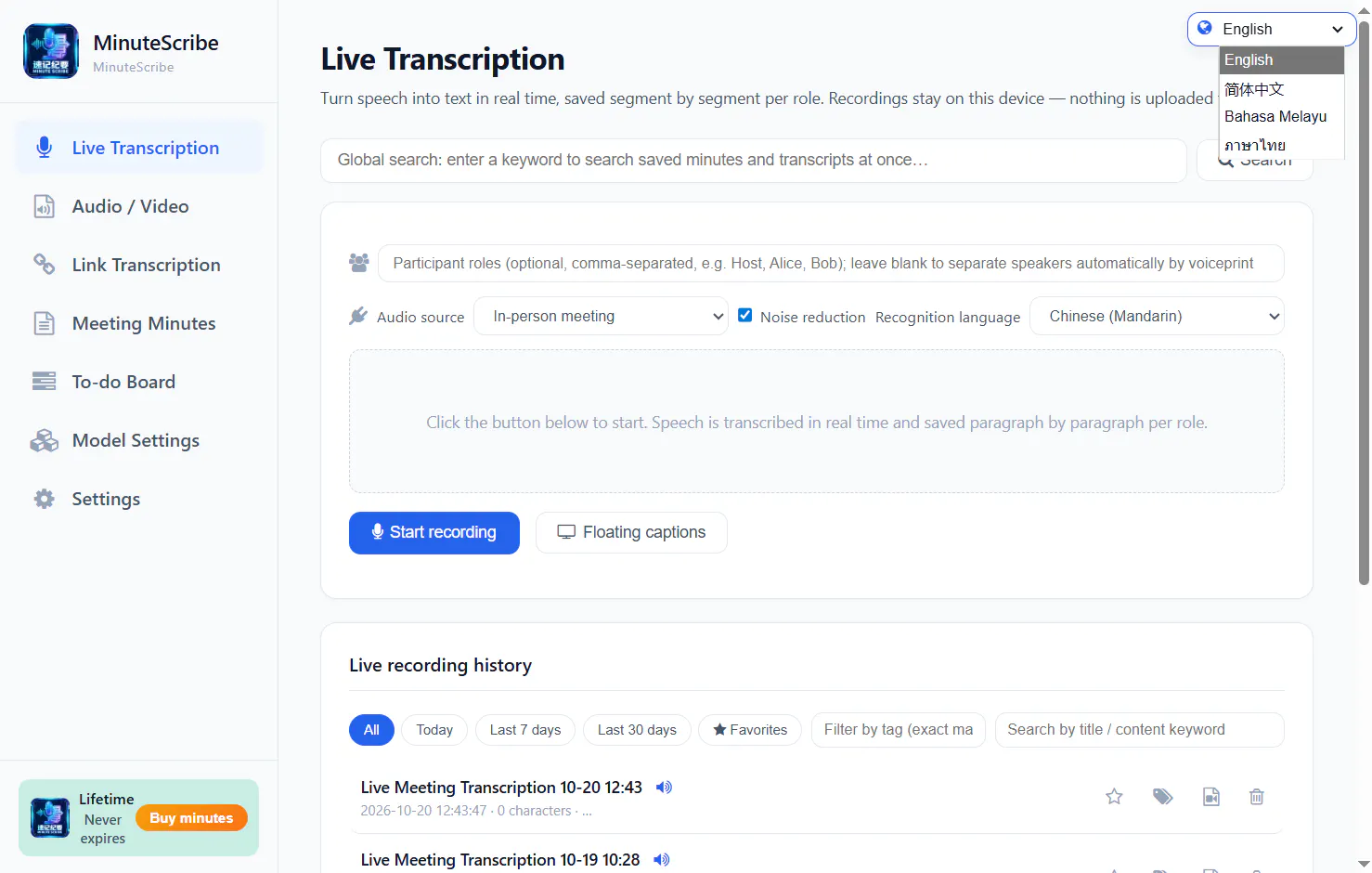Open the Live Transcription sidebar item
This screenshot has width=1372, height=873.
click(x=139, y=148)
